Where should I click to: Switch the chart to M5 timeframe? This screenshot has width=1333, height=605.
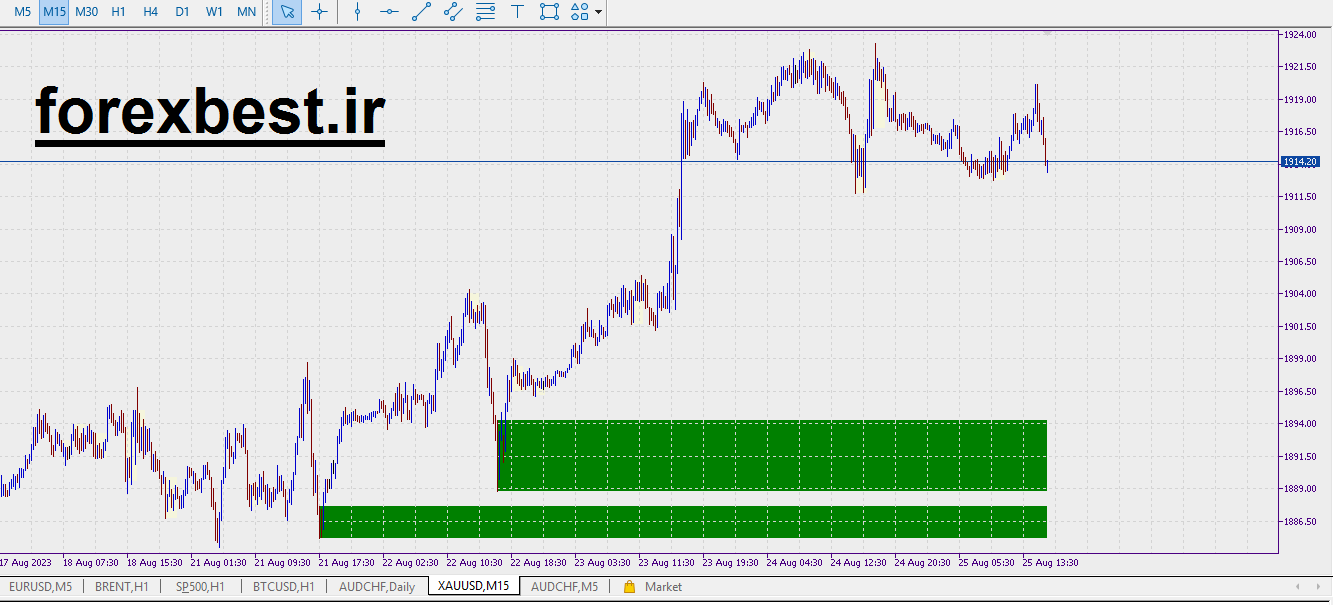20,12
